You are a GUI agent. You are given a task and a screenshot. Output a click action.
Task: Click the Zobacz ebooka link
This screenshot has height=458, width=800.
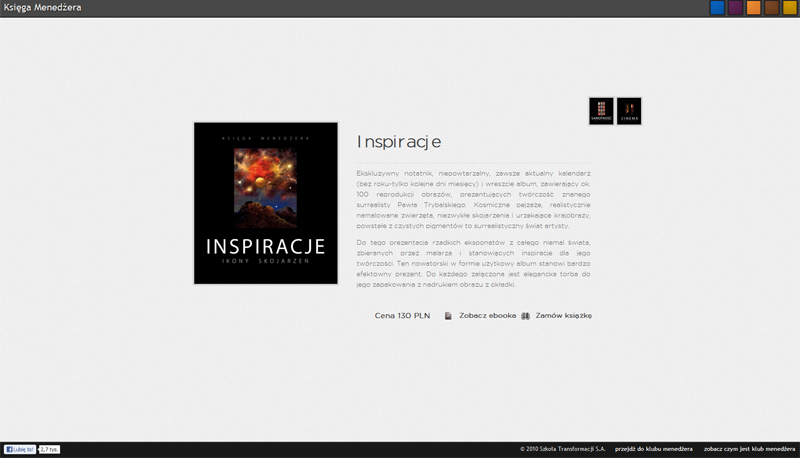coord(487,316)
